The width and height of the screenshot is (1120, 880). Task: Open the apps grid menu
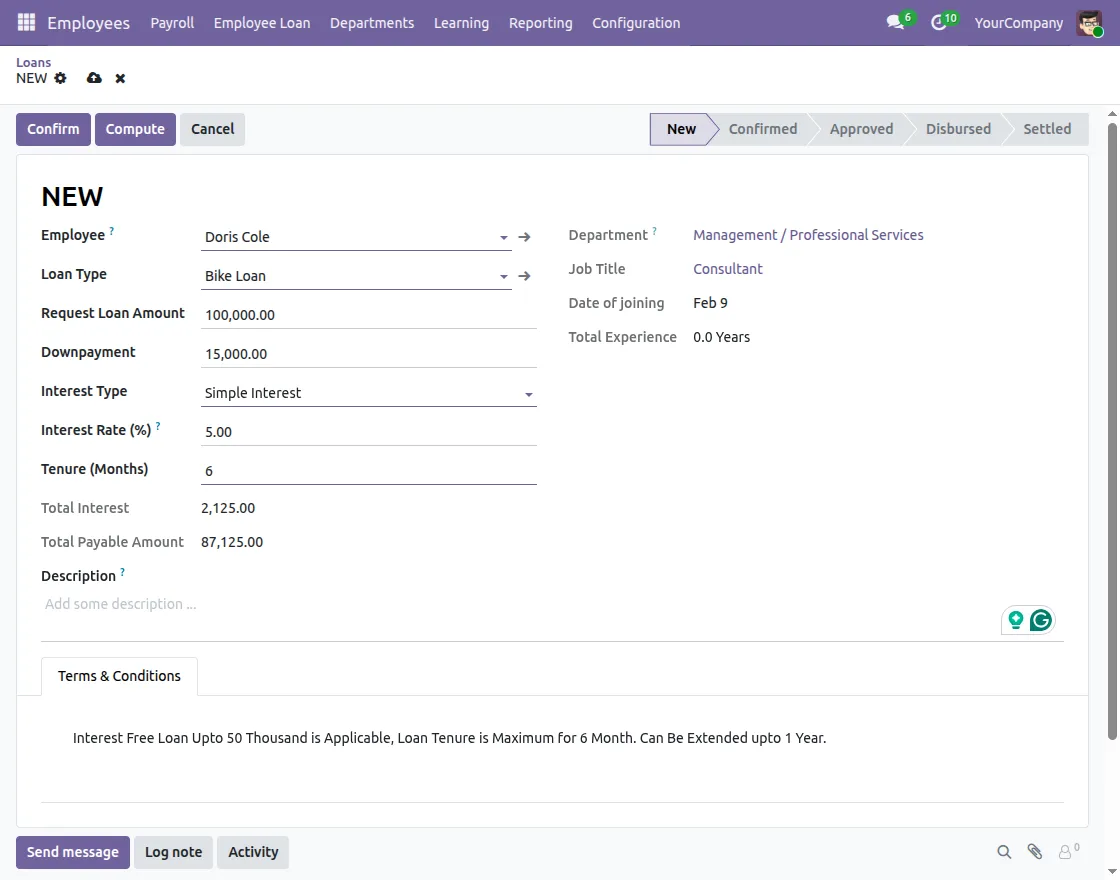[x=25, y=22]
